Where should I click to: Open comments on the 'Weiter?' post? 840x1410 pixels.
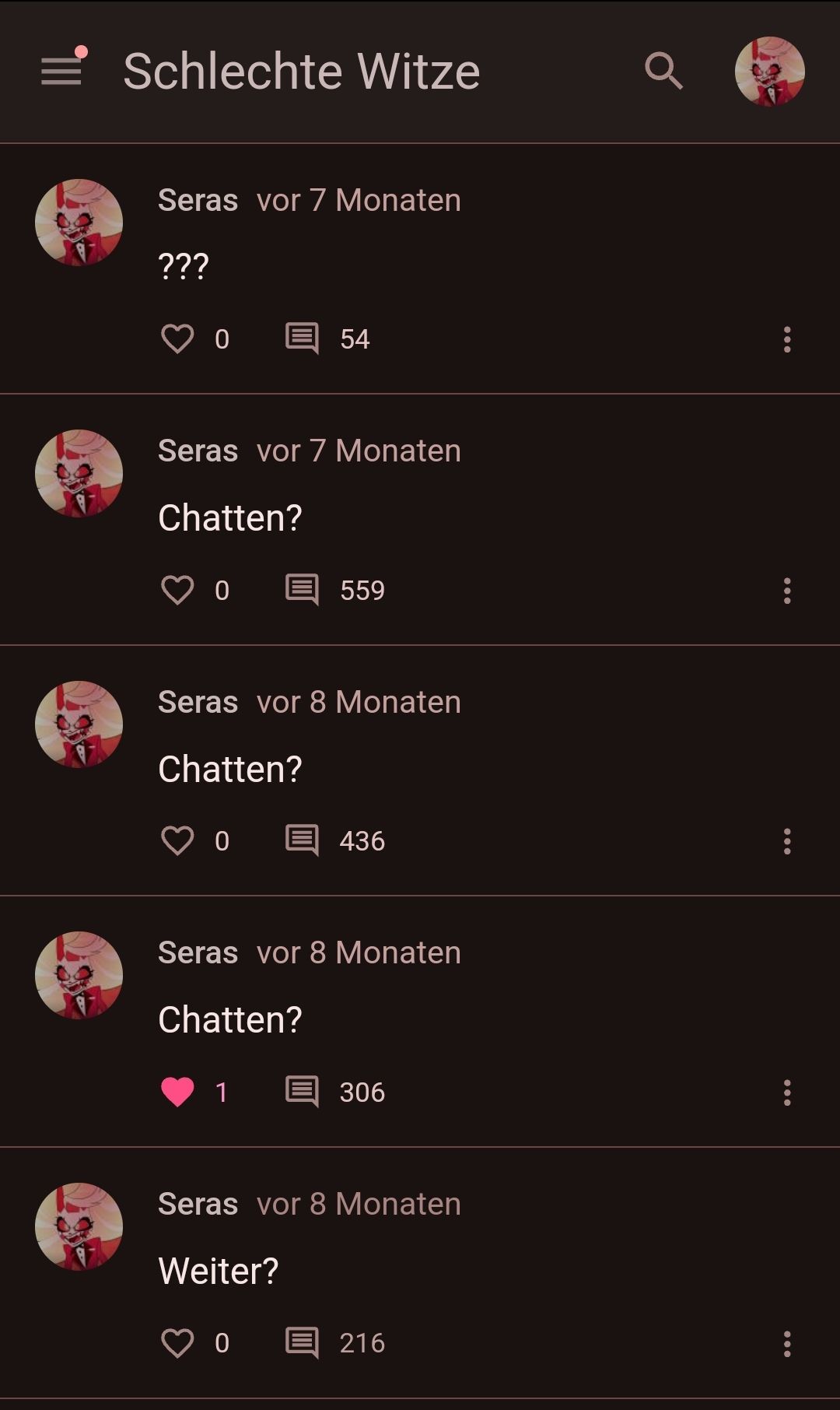click(x=302, y=1343)
